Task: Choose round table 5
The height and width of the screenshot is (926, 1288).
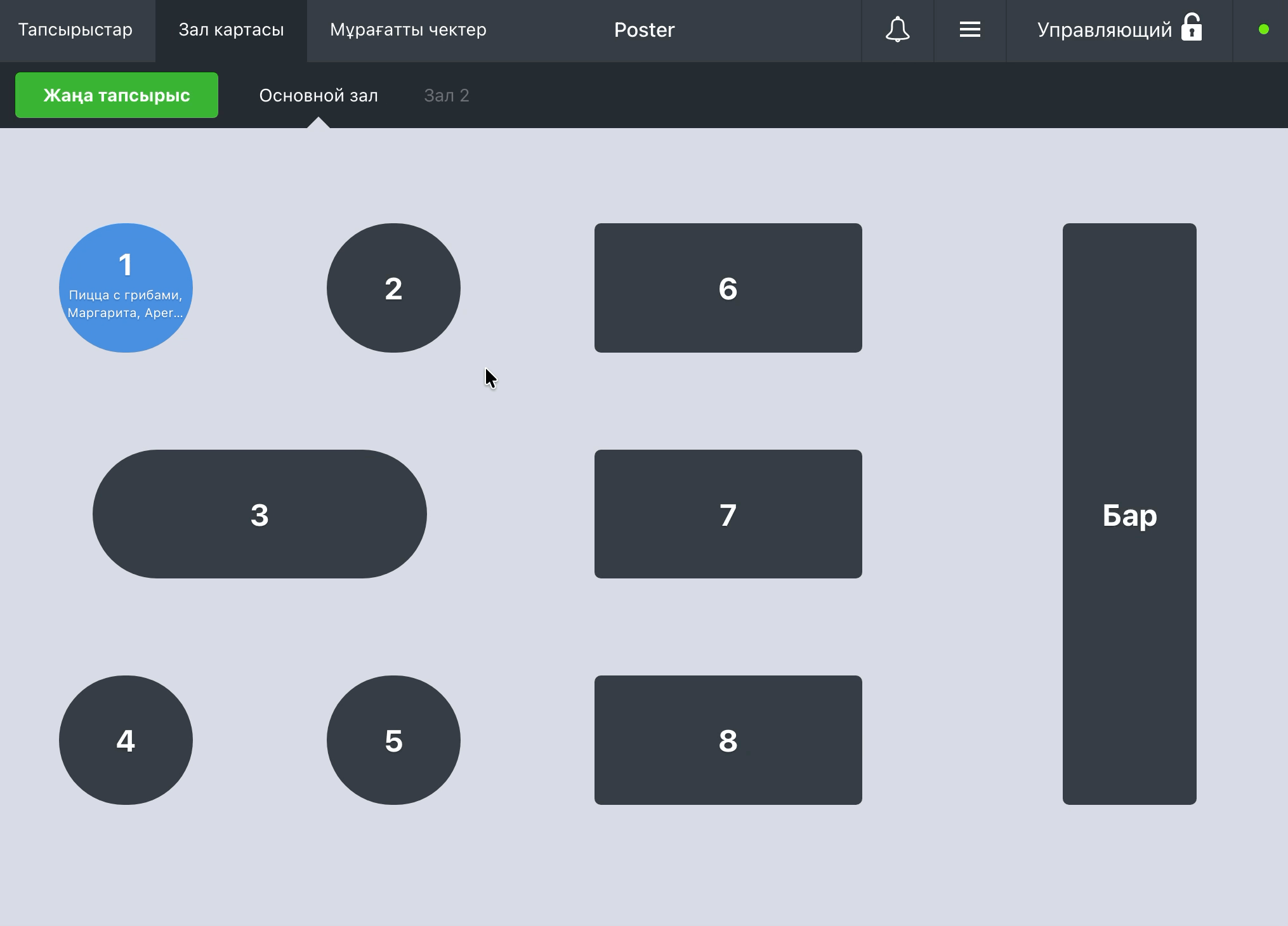Action: [x=393, y=740]
